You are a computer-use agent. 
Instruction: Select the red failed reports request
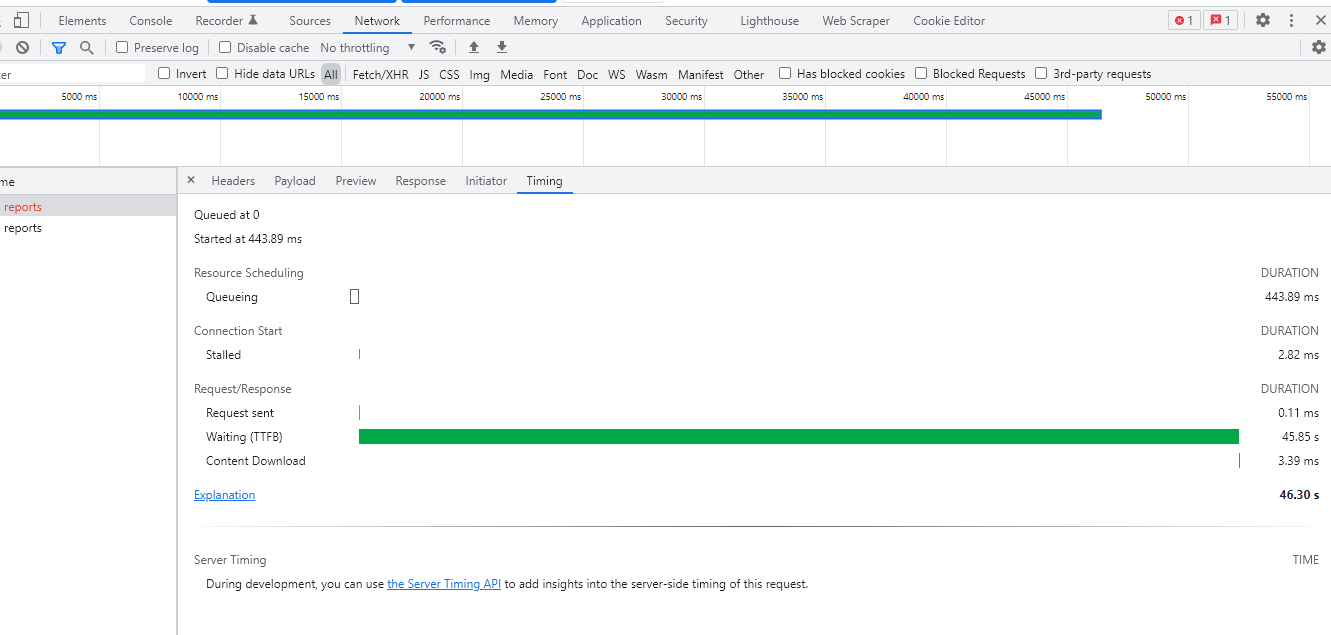pyautogui.click(x=88, y=207)
